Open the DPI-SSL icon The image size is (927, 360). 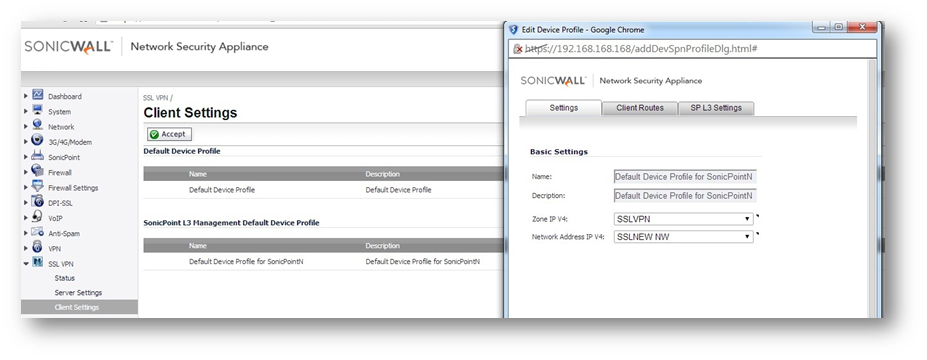[x=37, y=202]
